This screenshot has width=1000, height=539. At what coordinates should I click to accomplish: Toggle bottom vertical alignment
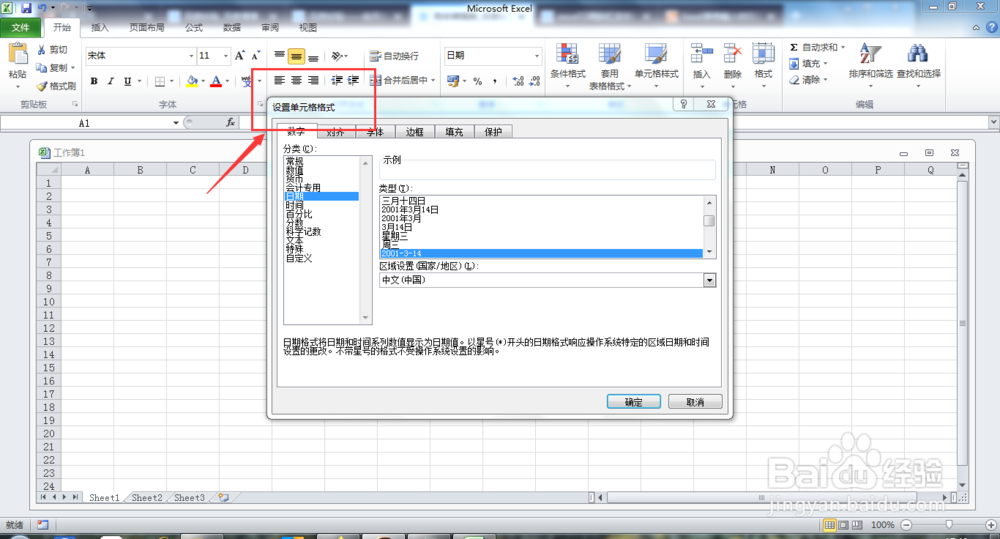tap(313, 56)
